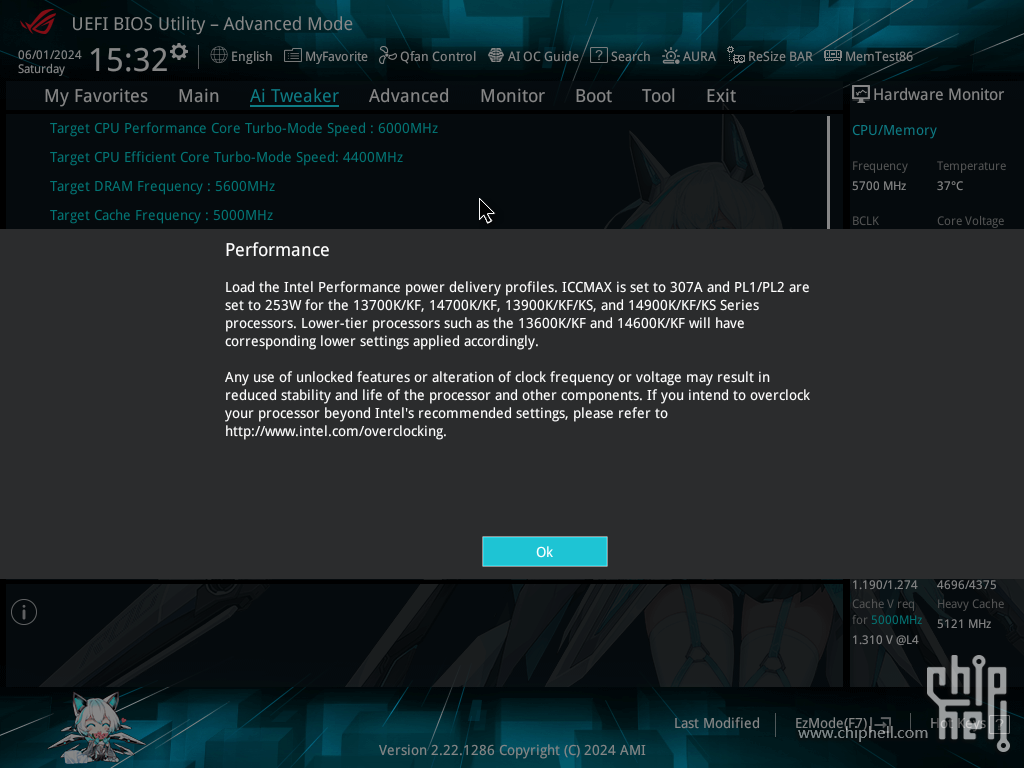Viewport: 1024px width, 768px height.
Task: Click the intel.com/overclocking URL text
Action: (x=336, y=431)
